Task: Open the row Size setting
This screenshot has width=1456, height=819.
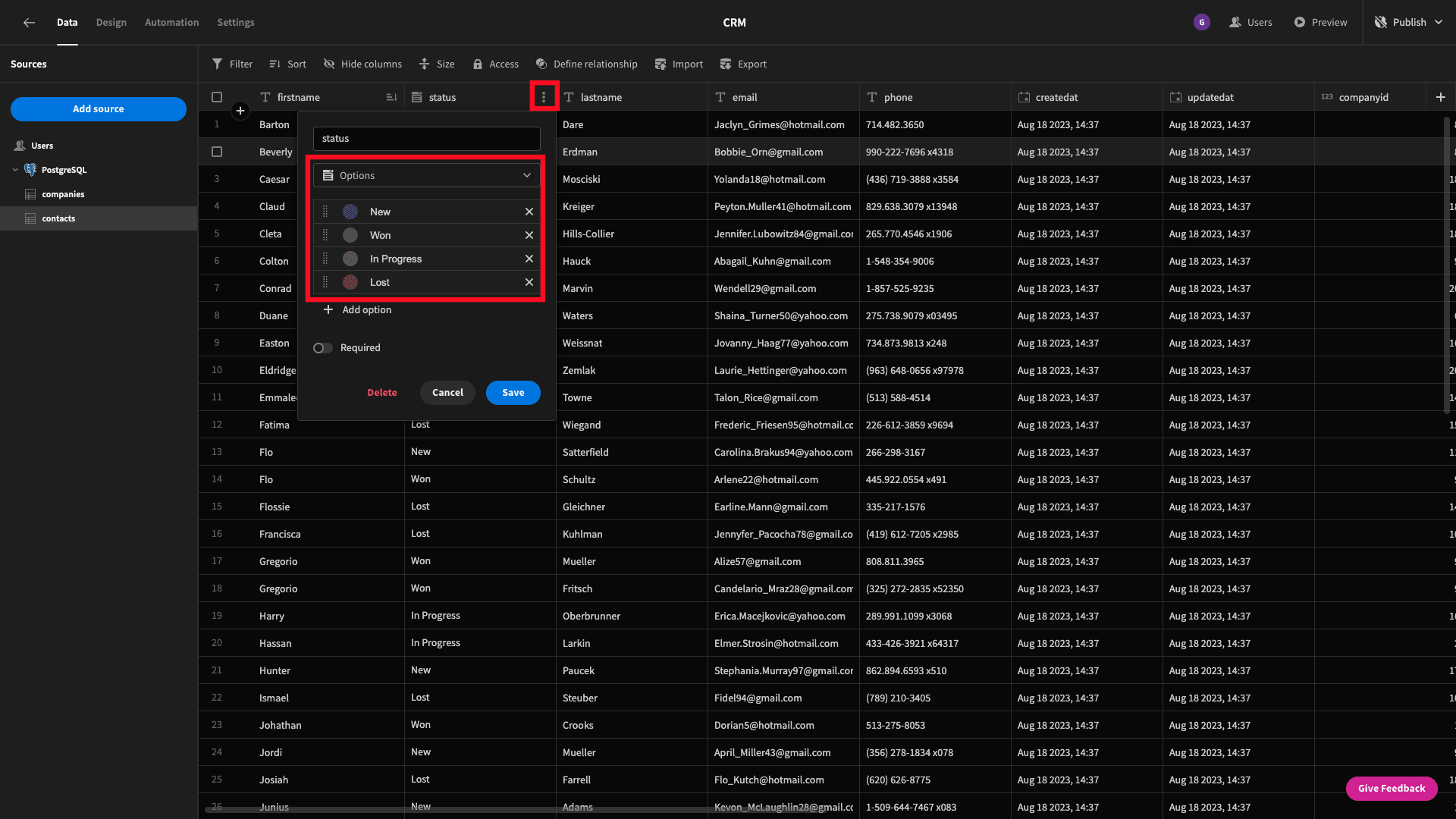Action: pos(437,64)
